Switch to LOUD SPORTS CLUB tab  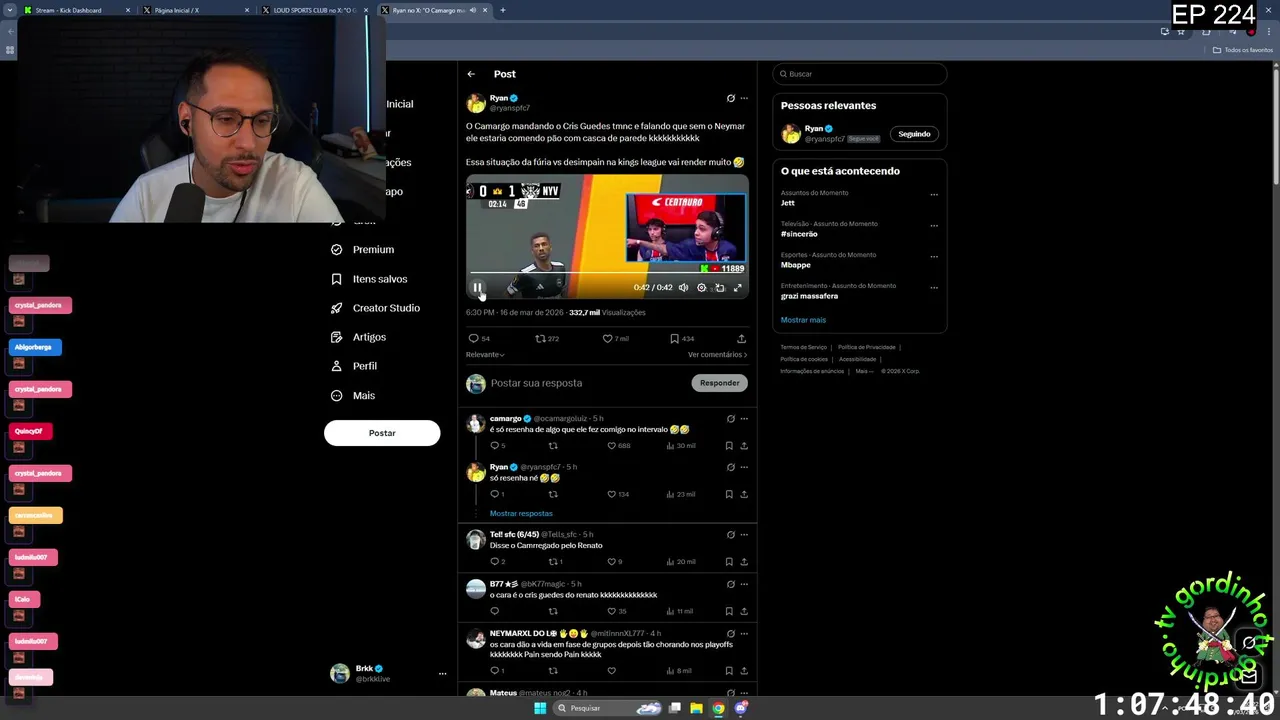pyautogui.click(x=315, y=10)
